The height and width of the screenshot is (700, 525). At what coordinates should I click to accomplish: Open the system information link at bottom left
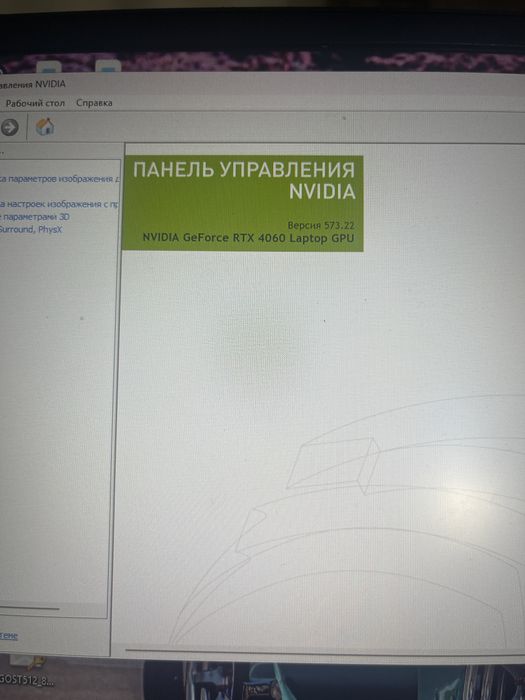[9, 636]
